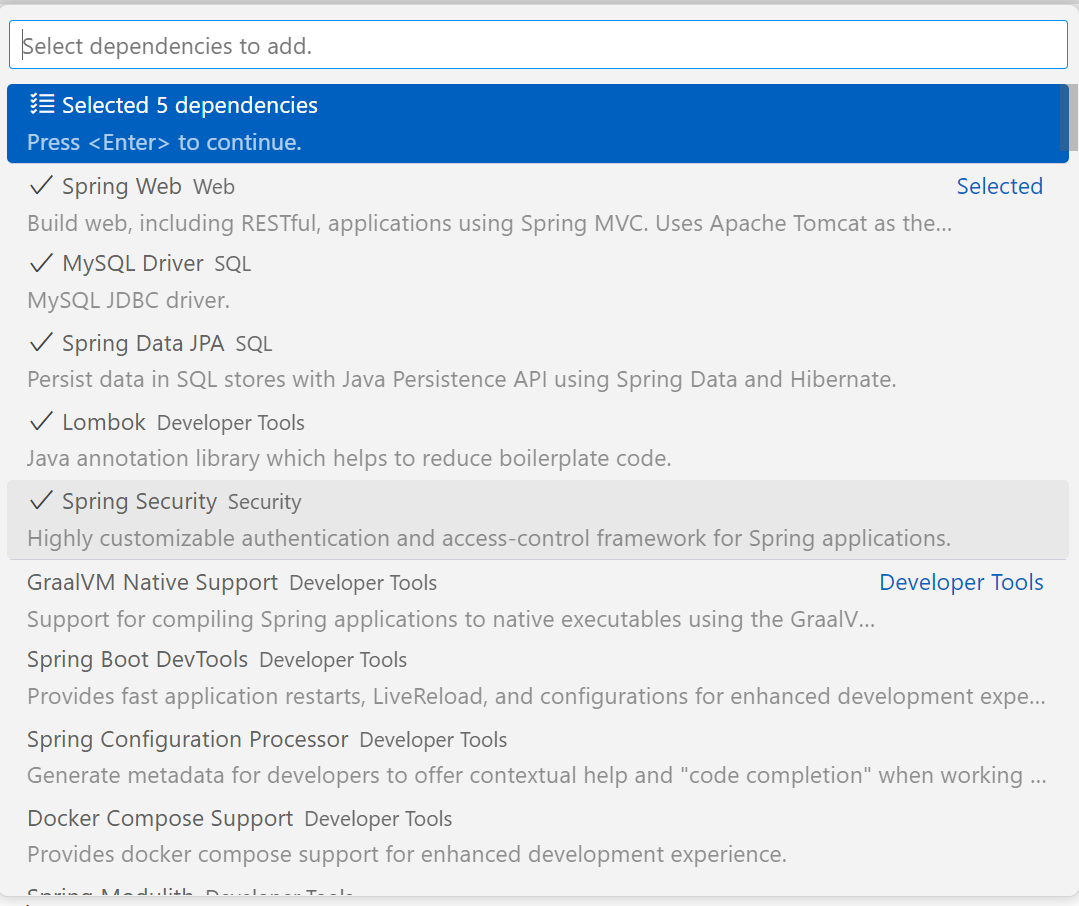Pick the Docker Compose Support entry
The image size is (1079, 906).
(x=160, y=819)
